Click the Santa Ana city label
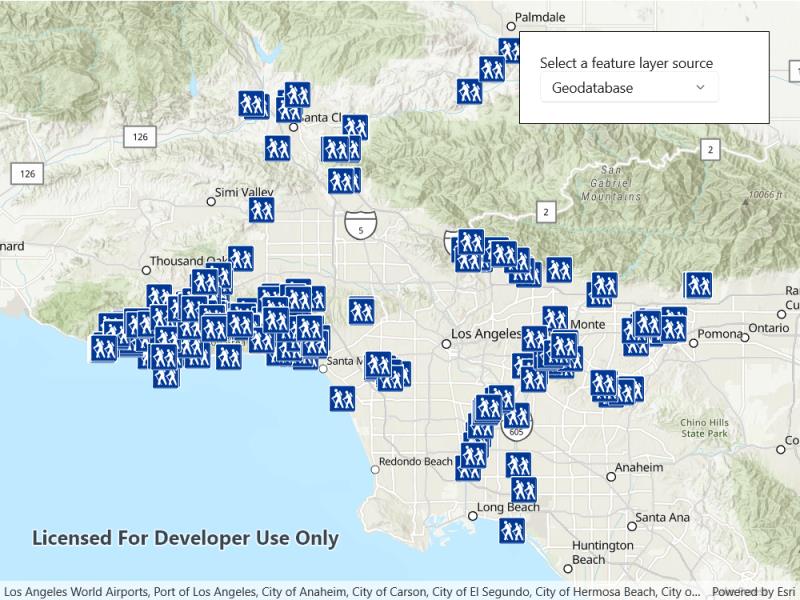The height and width of the screenshot is (600, 800). tap(662, 517)
